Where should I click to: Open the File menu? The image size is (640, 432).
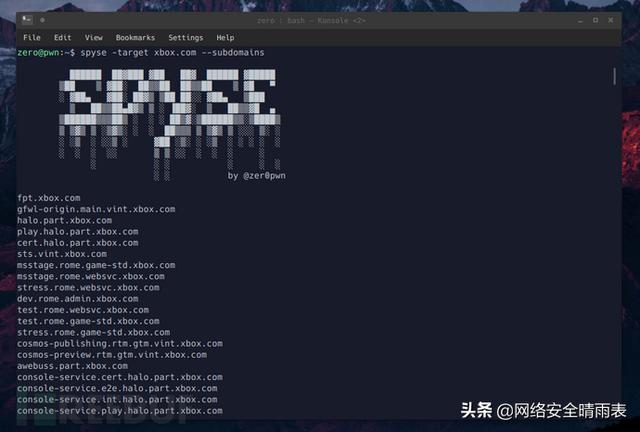click(x=32, y=38)
